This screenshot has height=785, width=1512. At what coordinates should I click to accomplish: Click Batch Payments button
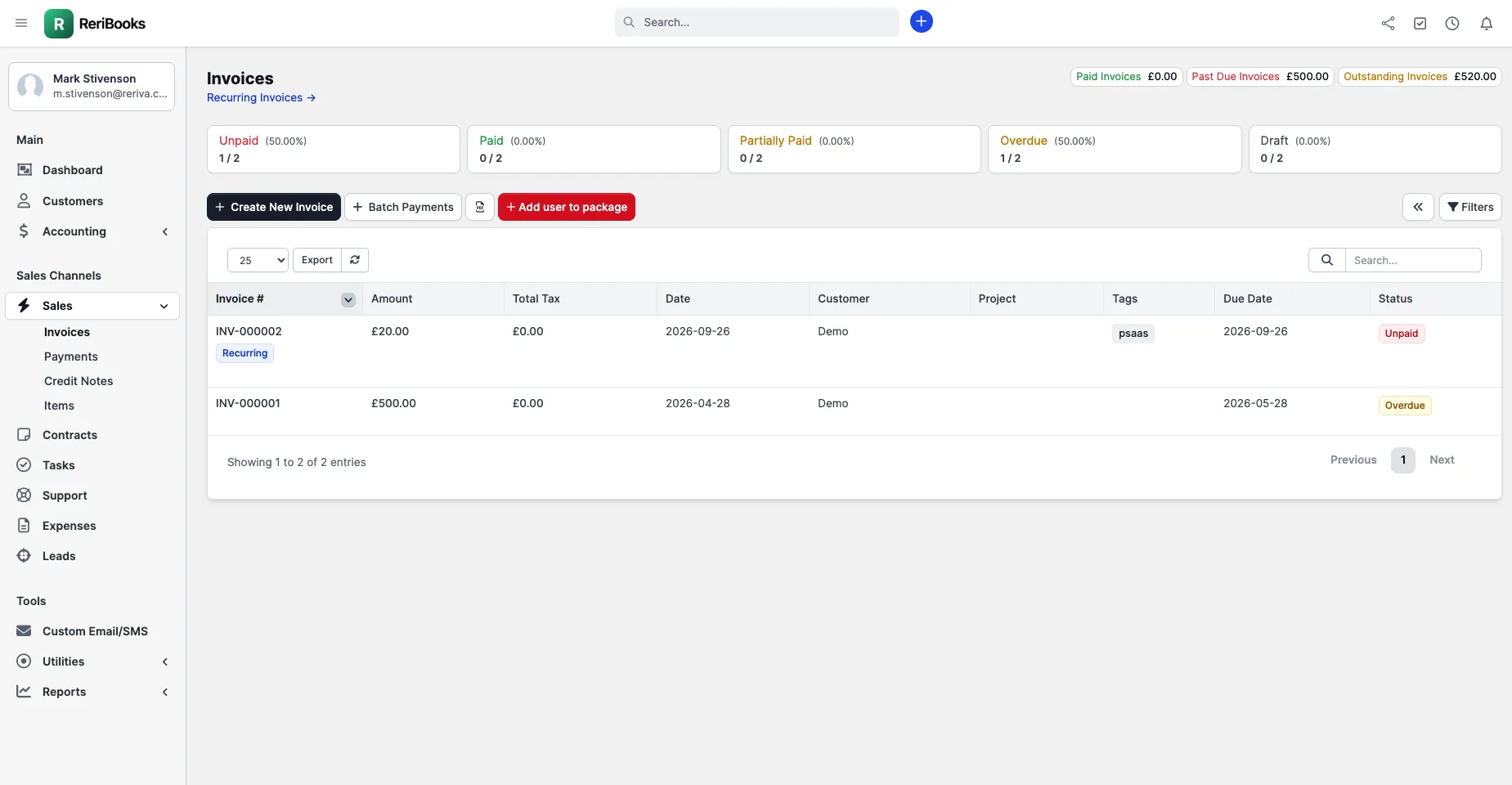tap(403, 207)
